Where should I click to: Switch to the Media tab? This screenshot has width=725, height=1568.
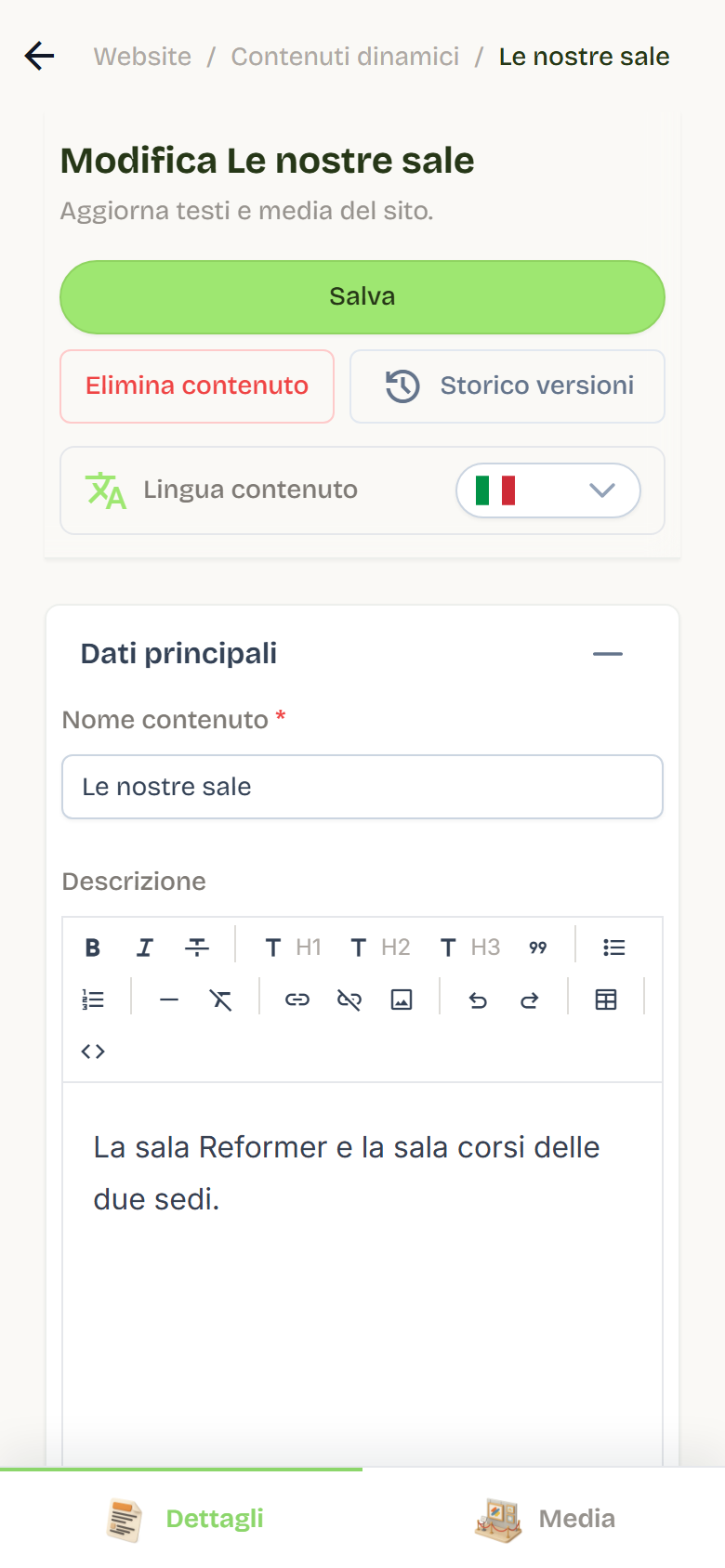point(544,1518)
